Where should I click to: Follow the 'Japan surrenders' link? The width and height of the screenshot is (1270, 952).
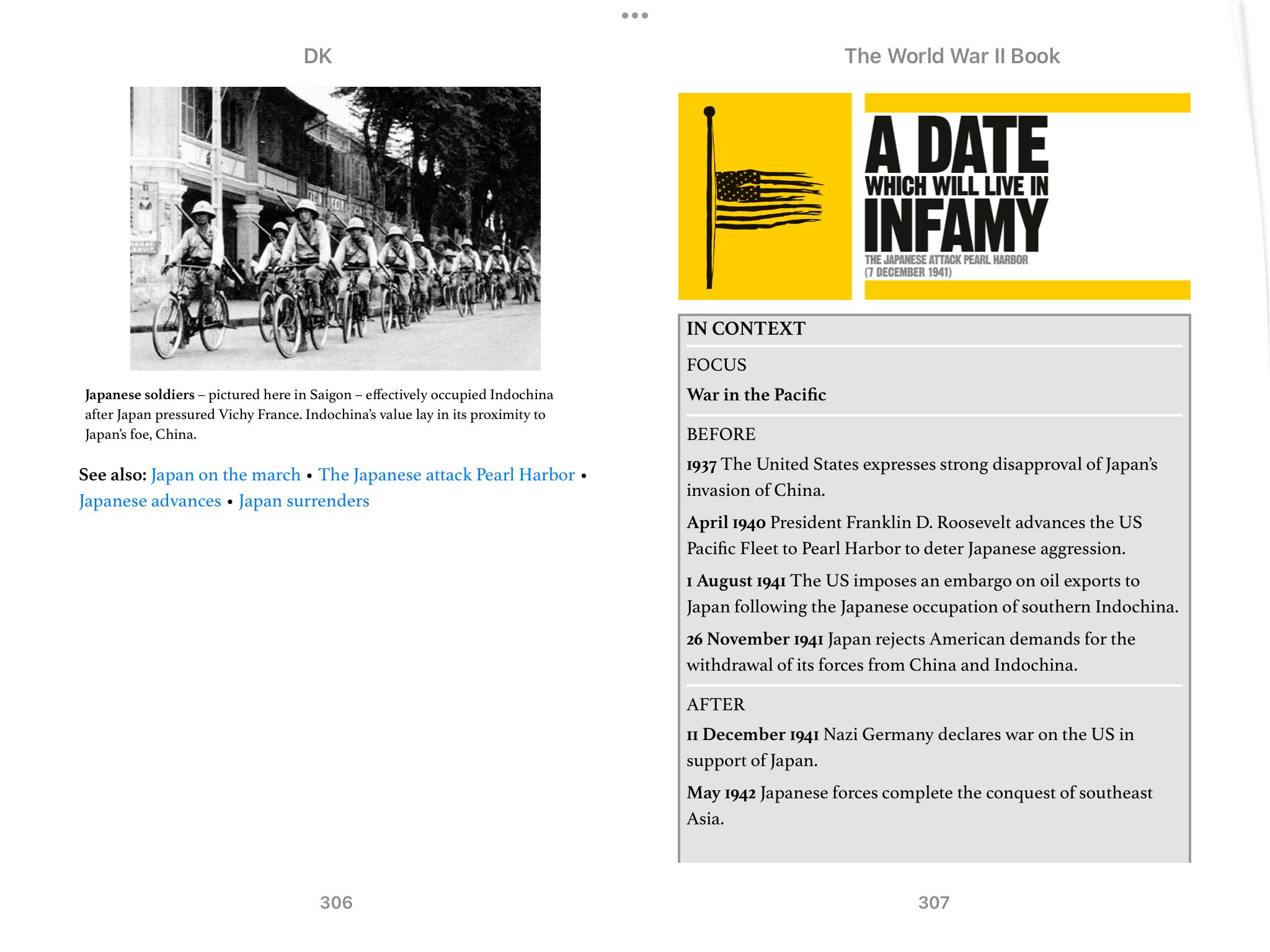tap(304, 501)
